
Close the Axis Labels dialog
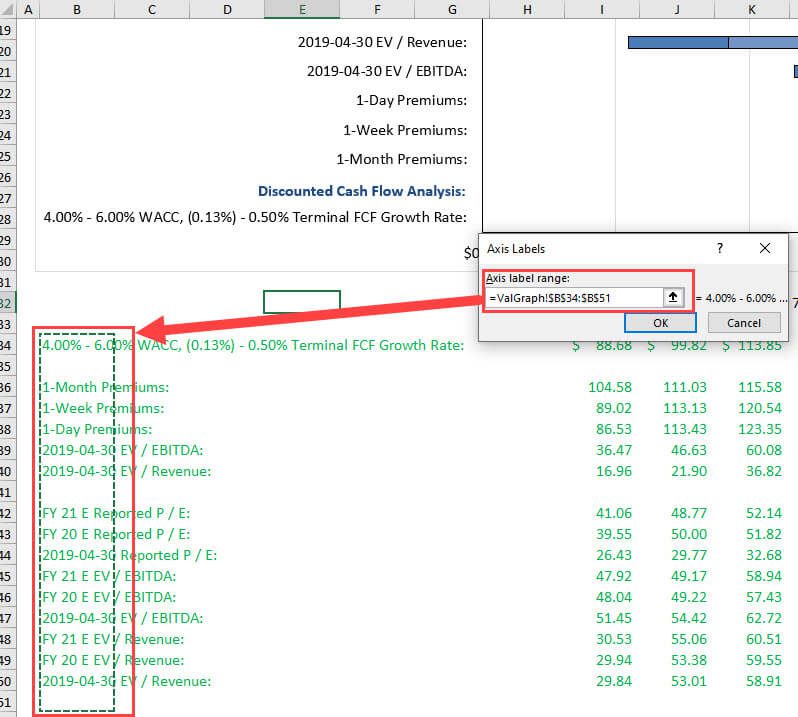[764, 248]
